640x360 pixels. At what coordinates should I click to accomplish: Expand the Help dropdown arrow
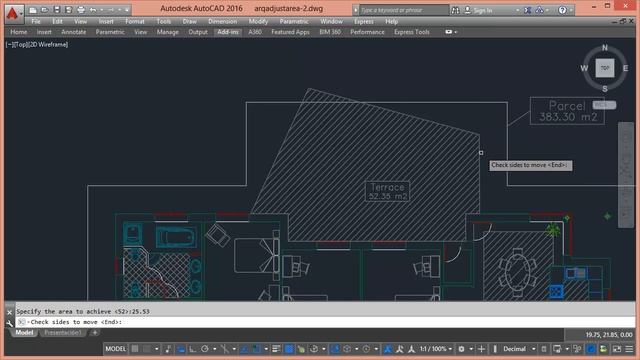tap(571, 10)
